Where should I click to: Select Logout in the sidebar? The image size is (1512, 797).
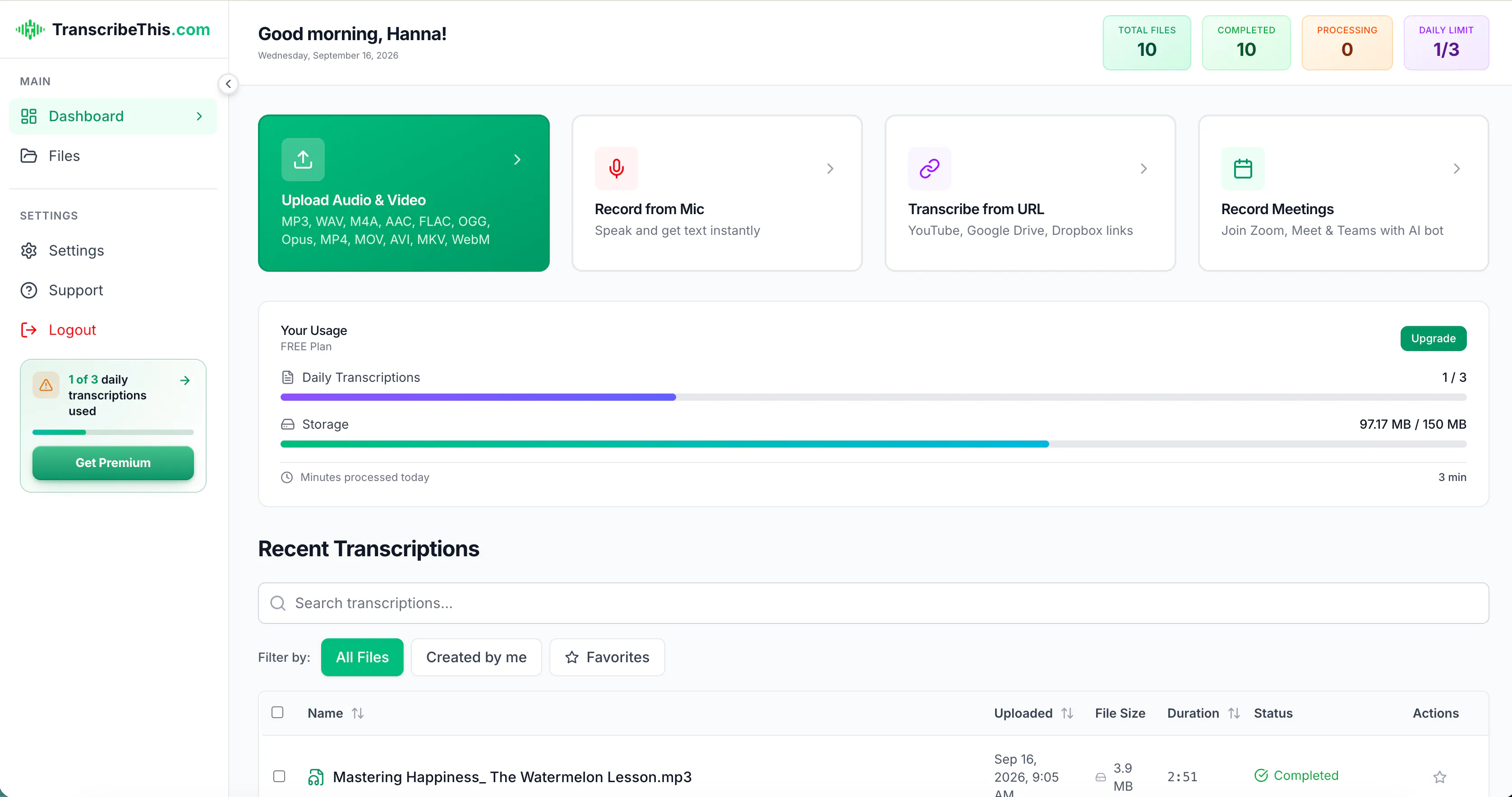[x=113, y=330]
